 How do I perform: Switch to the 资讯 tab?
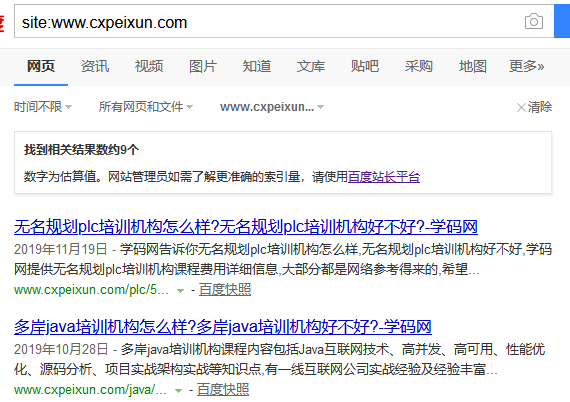95,67
